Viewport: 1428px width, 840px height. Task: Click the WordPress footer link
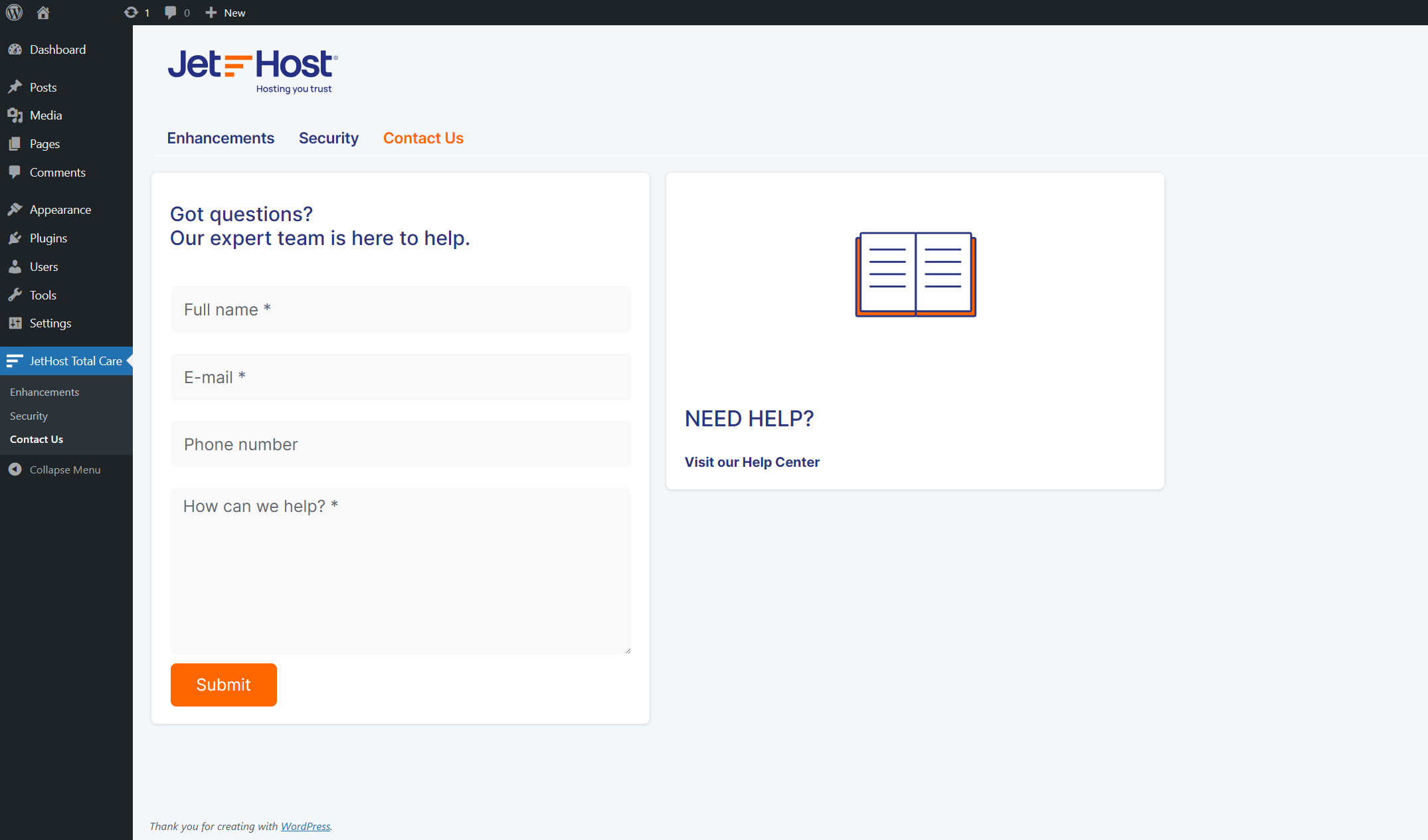[x=306, y=826]
